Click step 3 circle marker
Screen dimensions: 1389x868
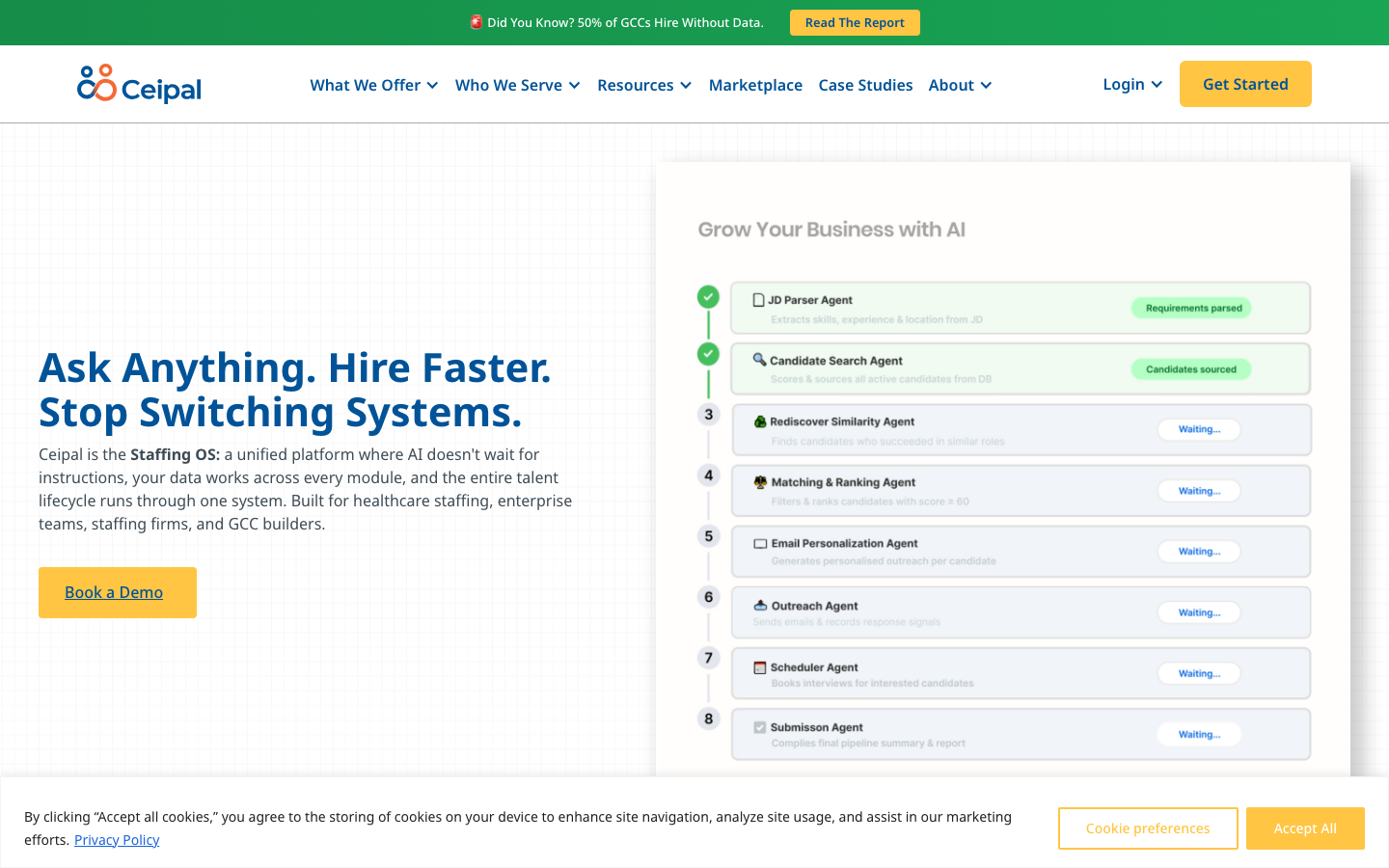(x=709, y=415)
